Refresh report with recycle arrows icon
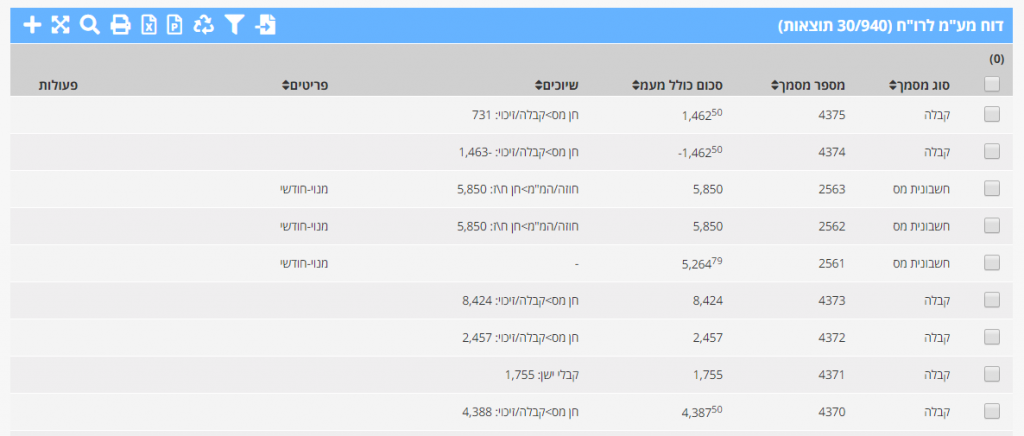 [204, 25]
